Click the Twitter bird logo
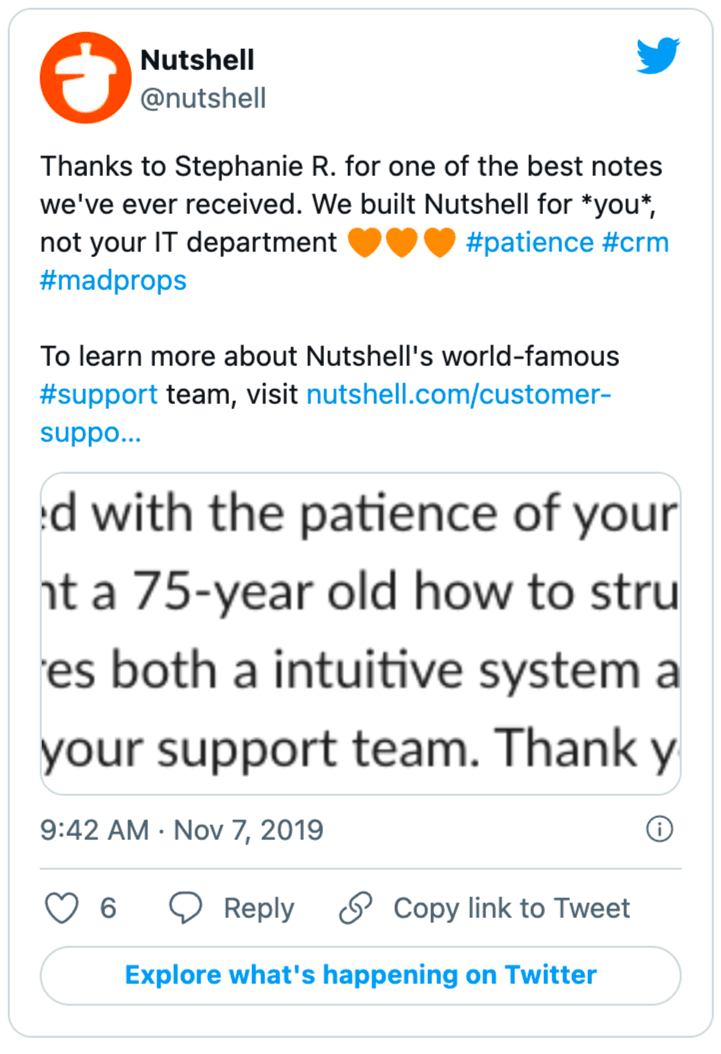This screenshot has height=1054, width=721. coord(658,55)
